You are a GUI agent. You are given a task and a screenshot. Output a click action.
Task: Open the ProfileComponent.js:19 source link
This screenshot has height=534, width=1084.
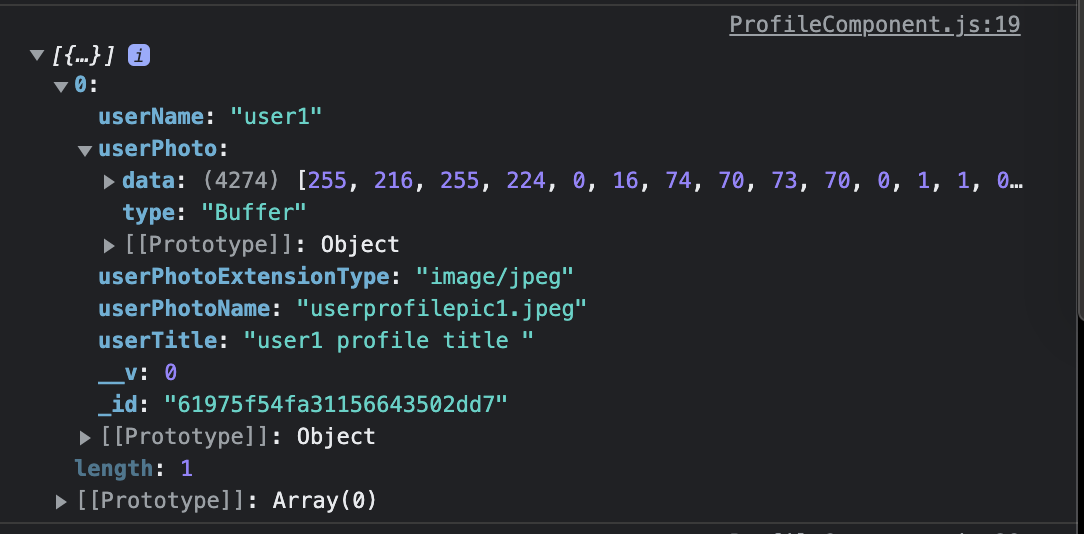pyautogui.click(x=875, y=25)
